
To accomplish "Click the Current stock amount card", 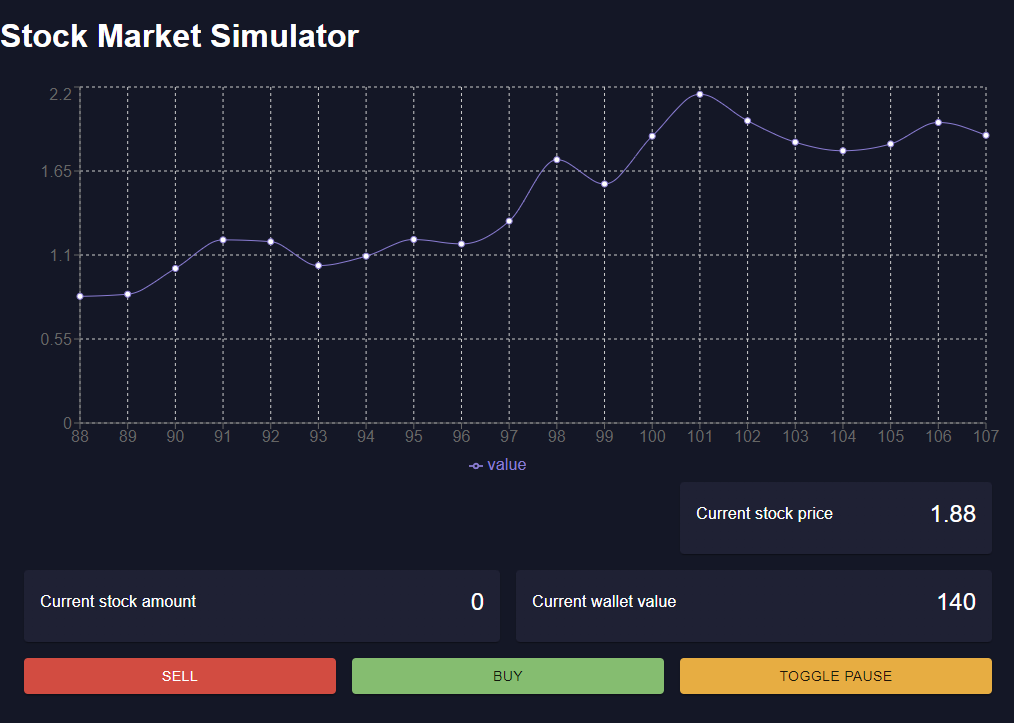I will coord(262,606).
